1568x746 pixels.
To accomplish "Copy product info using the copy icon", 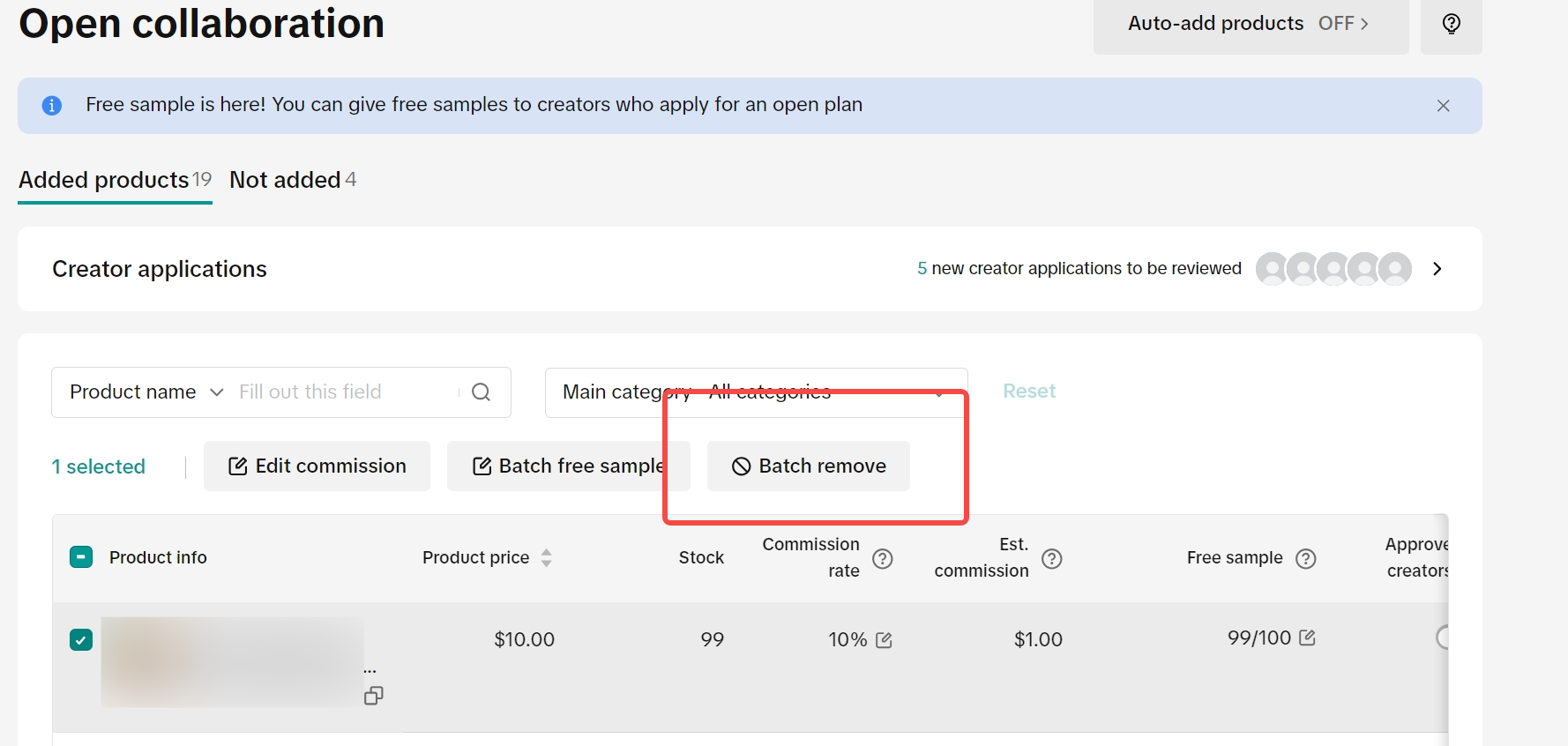I will pos(373,696).
